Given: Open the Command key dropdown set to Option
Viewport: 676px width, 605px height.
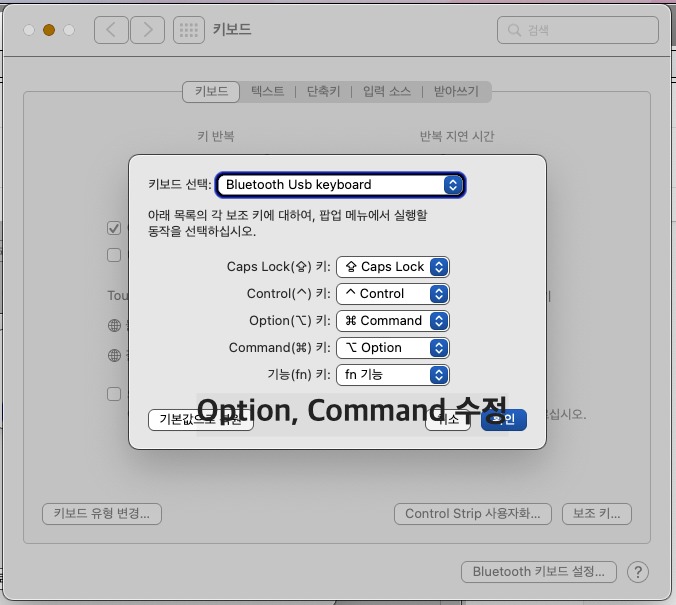Looking at the screenshot, I should click(393, 348).
